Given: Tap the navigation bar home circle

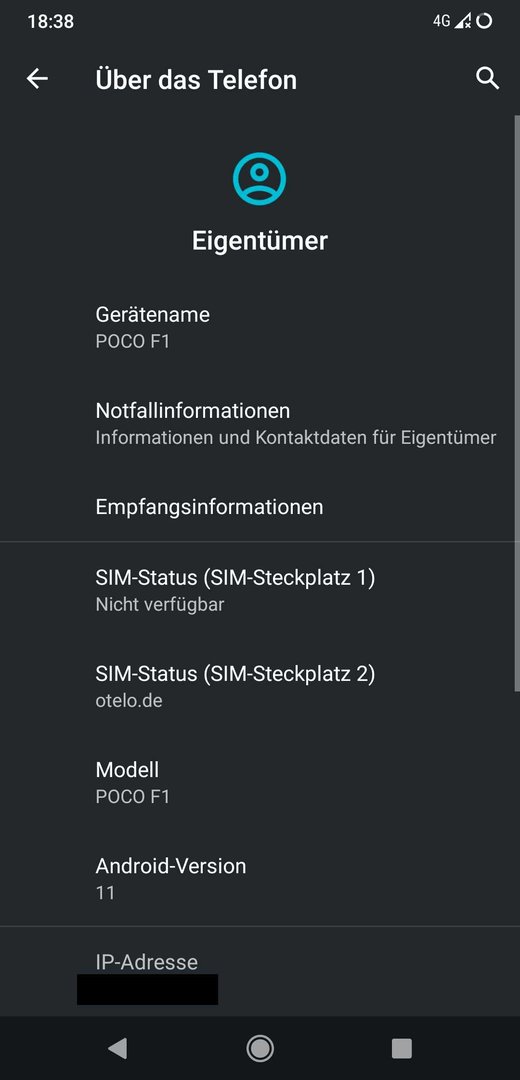Looking at the screenshot, I should point(260,1048).
